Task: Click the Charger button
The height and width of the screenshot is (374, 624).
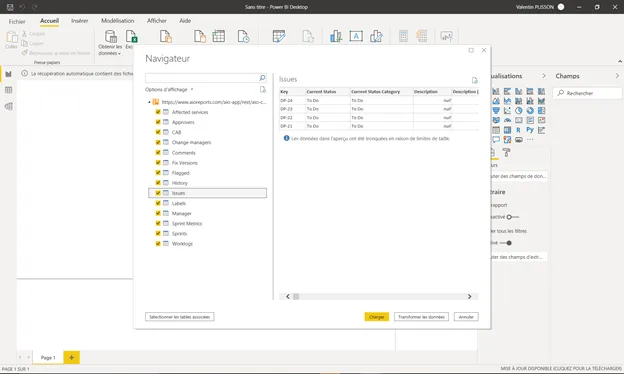Action: point(376,317)
